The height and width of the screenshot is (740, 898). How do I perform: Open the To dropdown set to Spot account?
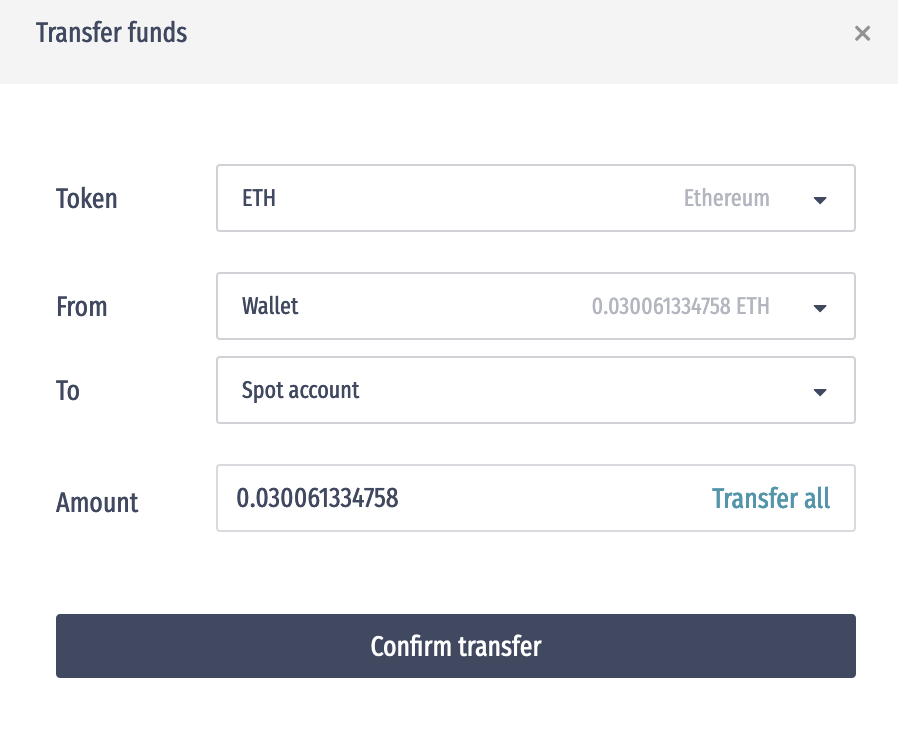[x=536, y=390]
